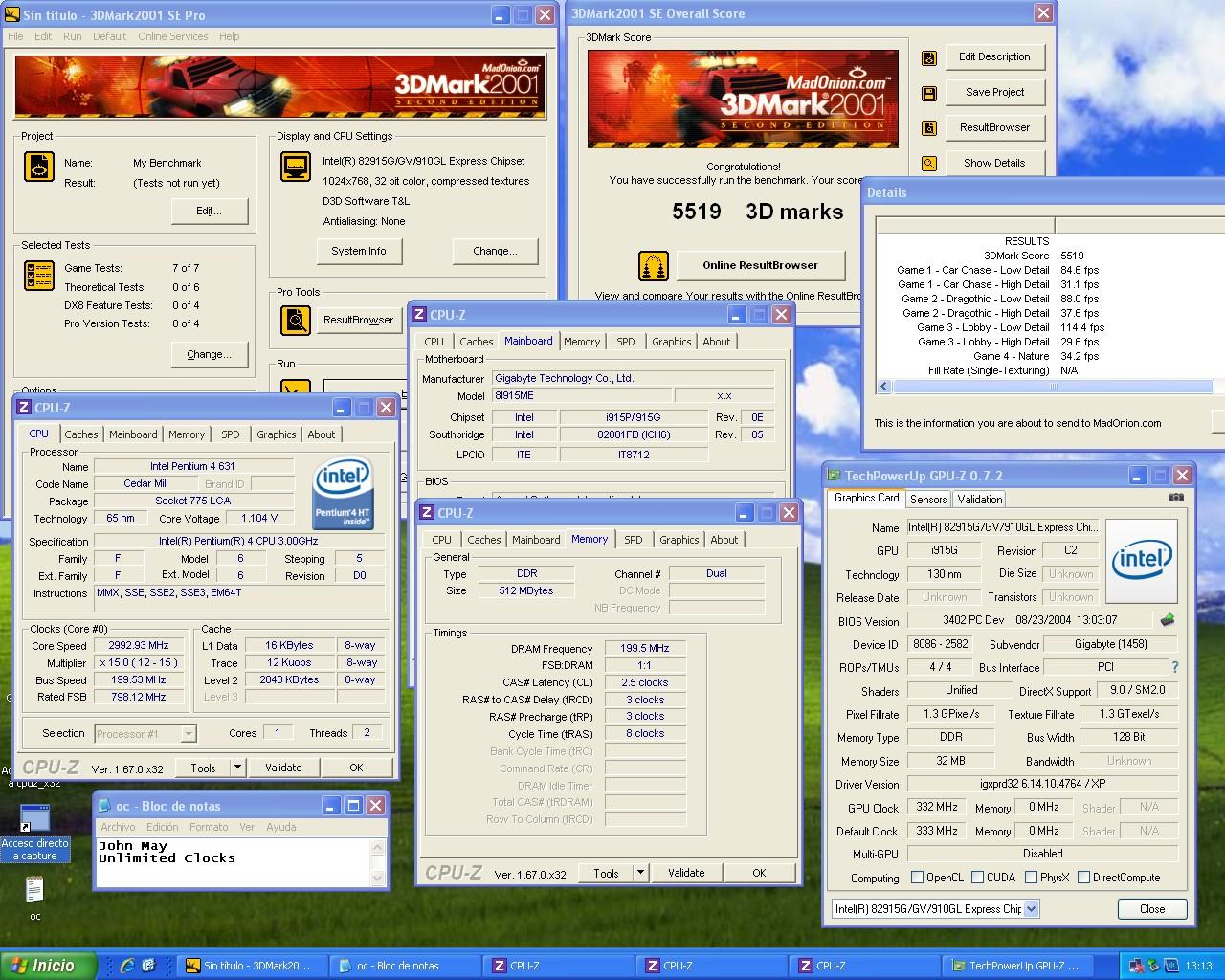Switch to the Validation tab in GPU-Z

[x=980, y=500]
